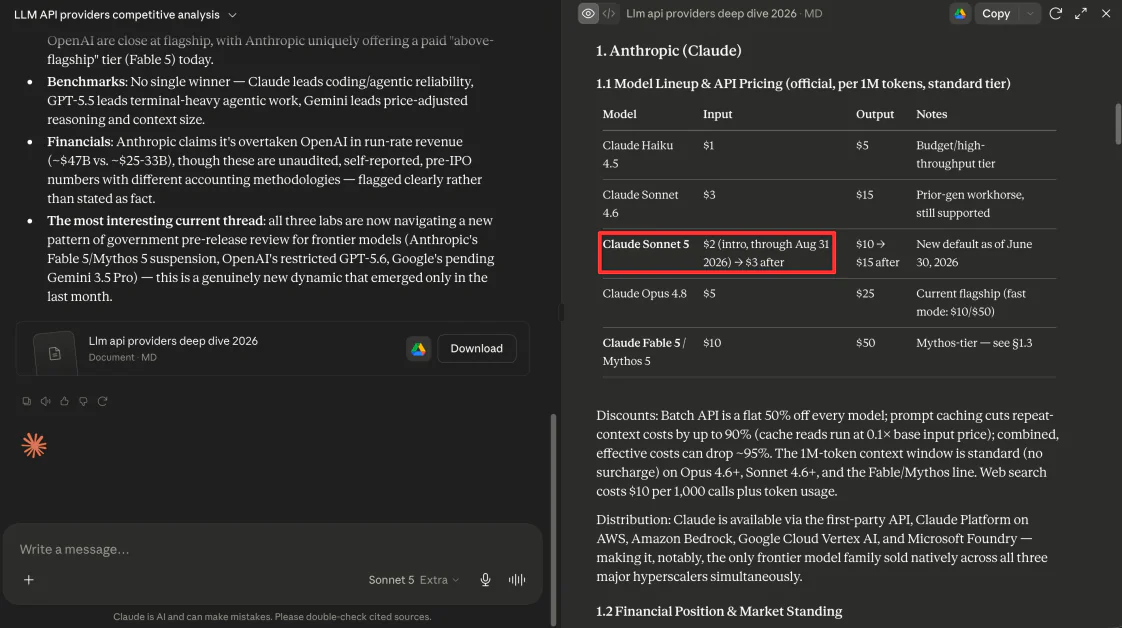Save to Google Drive in document header
The height and width of the screenshot is (628, 1122).
960,14
